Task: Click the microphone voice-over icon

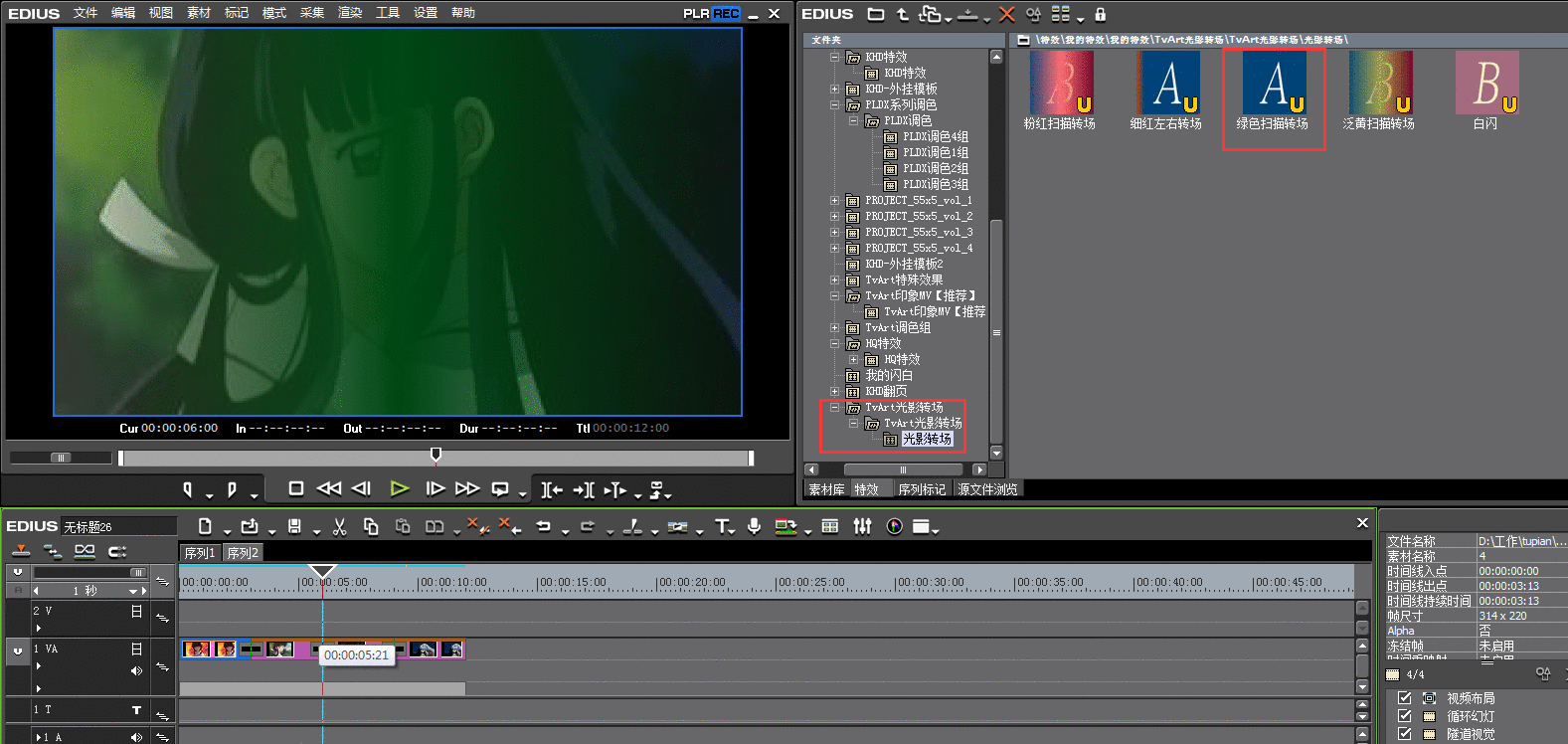Action: pos(755,526)
